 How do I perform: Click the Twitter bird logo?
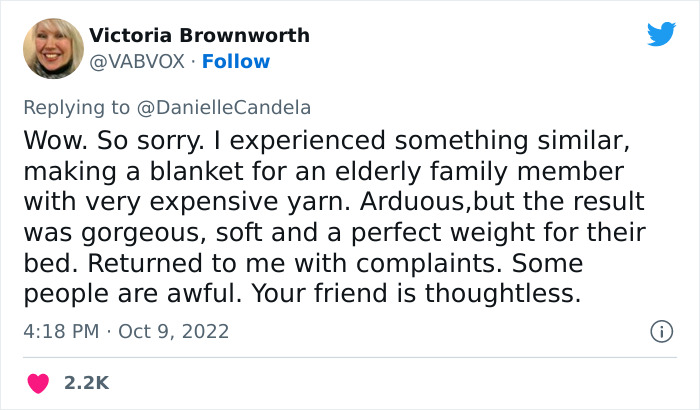click(661, 35)
